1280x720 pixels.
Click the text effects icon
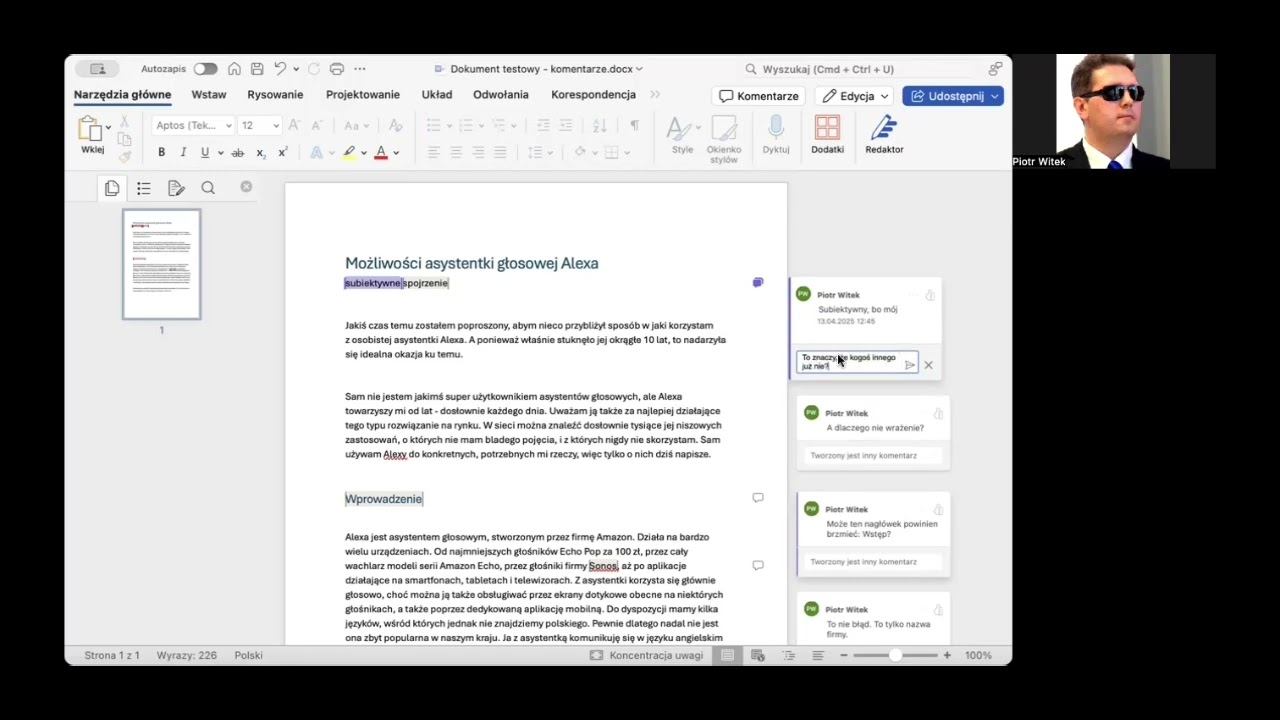pyautogui.click(x=316, y=152)
